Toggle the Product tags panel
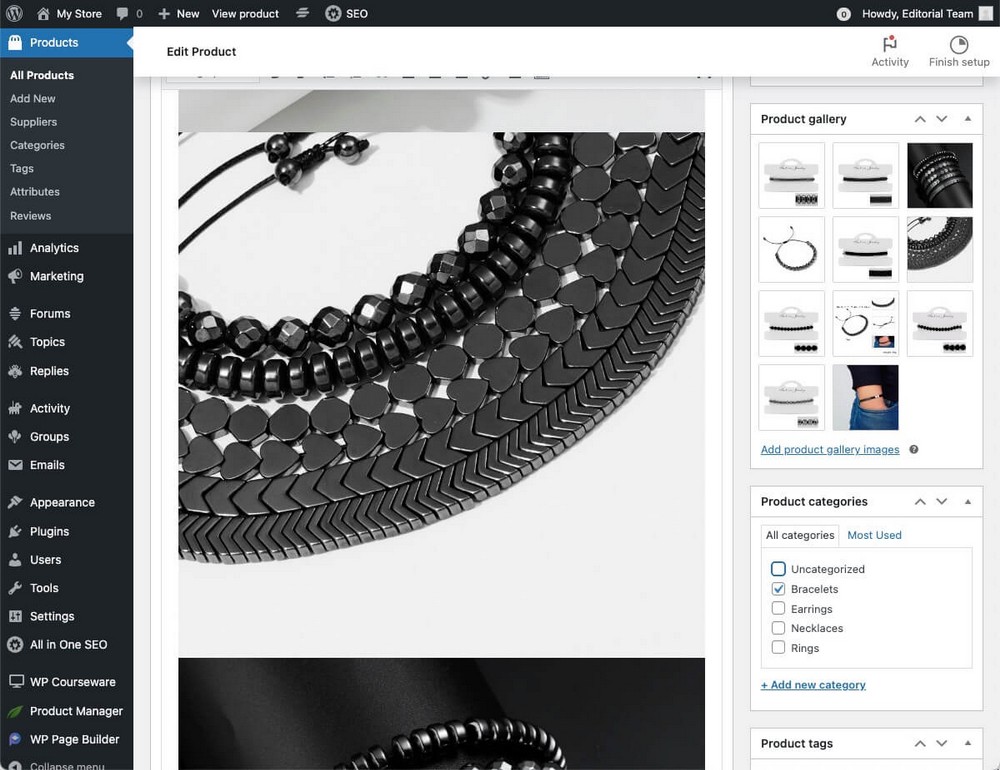 point(967,744)
